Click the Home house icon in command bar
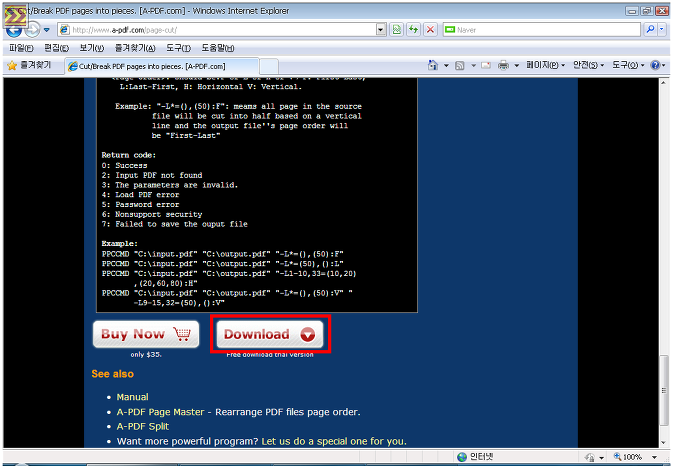Viewport: 673px width, 466px height. [433, 65]
